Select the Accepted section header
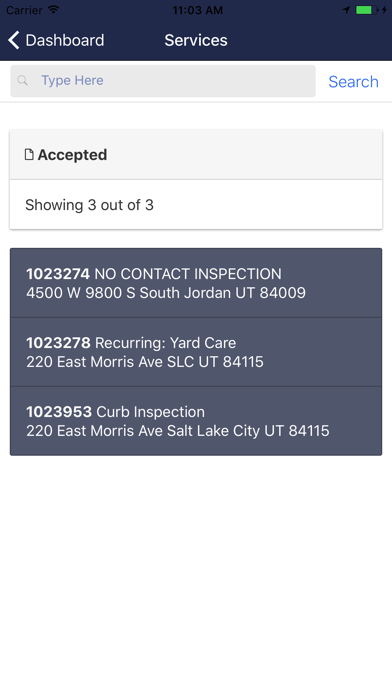This screenshot has height=696, width=392. [196, 155]
